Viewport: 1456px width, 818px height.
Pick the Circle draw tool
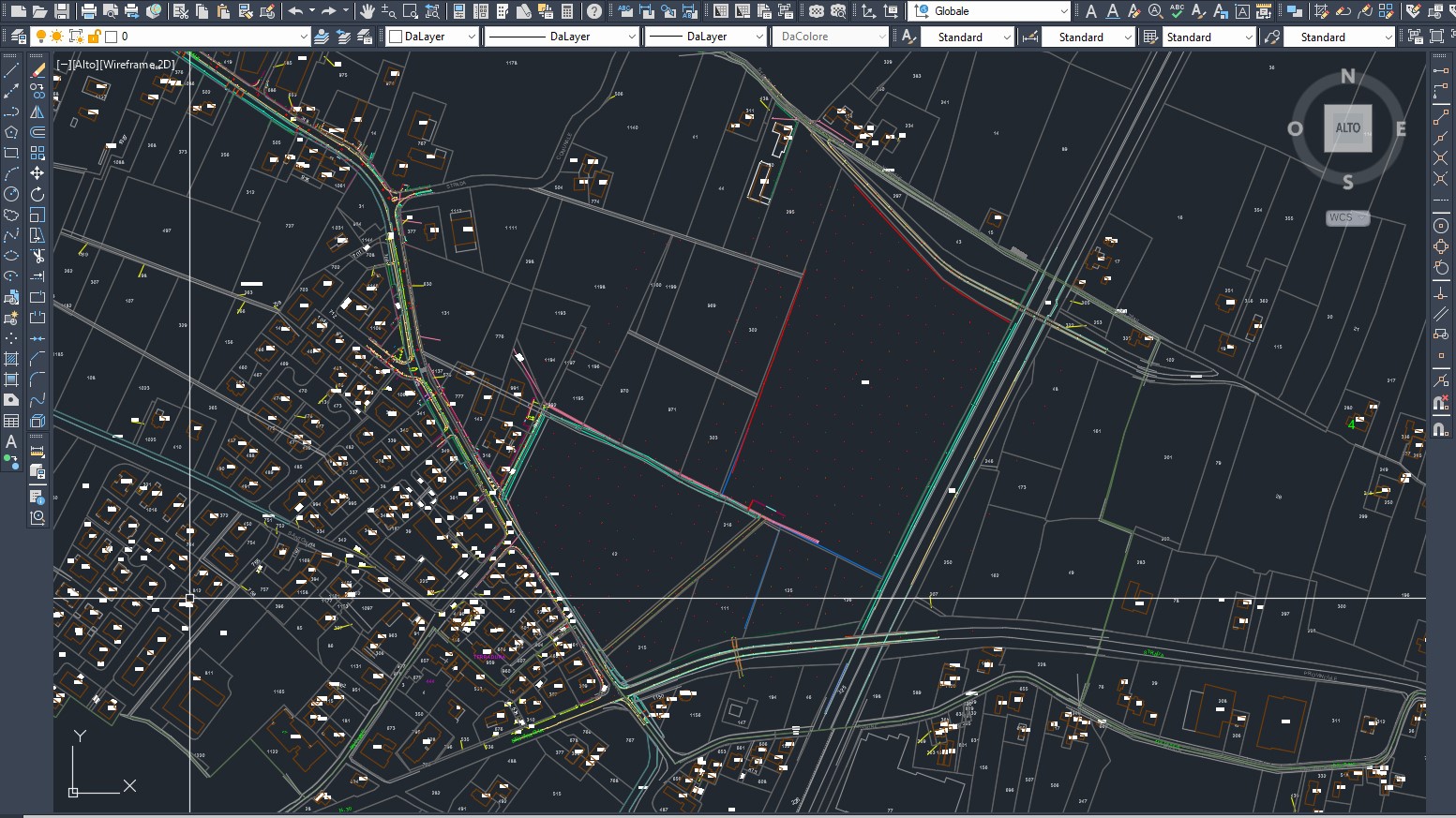click(11, 194)
